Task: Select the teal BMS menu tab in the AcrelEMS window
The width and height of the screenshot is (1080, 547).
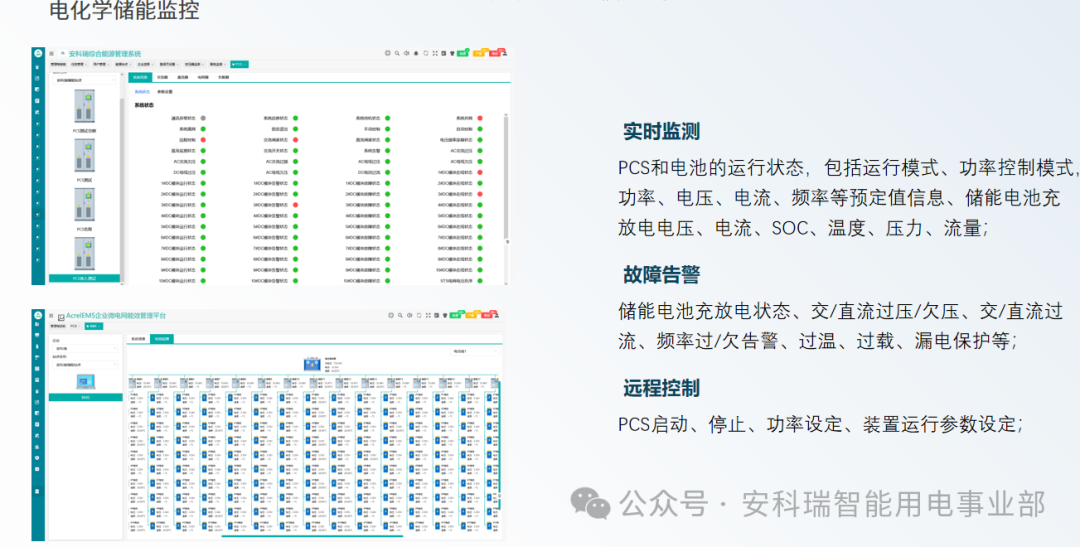Action: coord(94,326)
